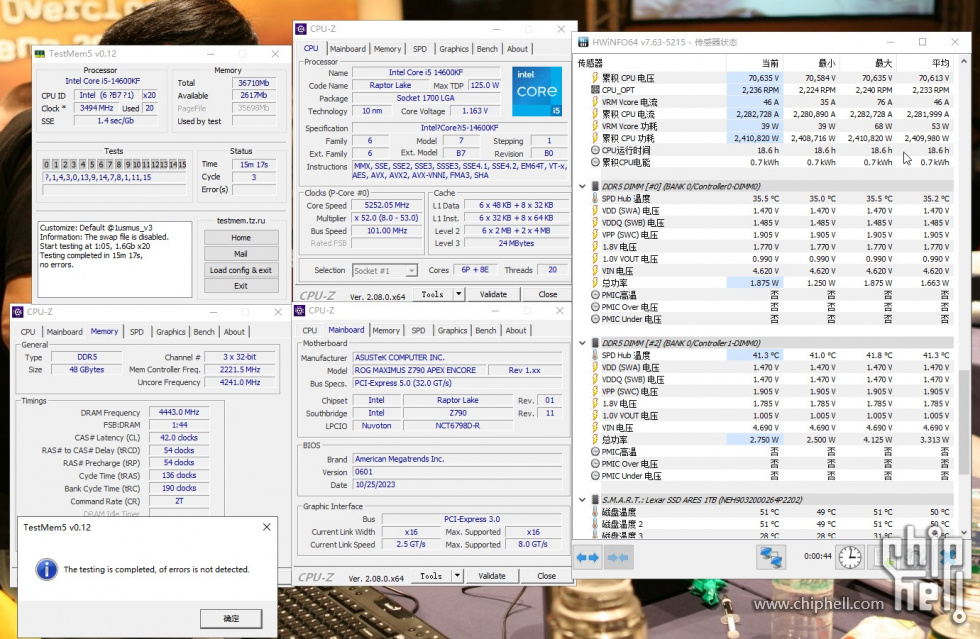This screenshot has height=639, width=980.
Task: Click the CPU-Z title icon of the Motherboard window
Action: point(300,310)
